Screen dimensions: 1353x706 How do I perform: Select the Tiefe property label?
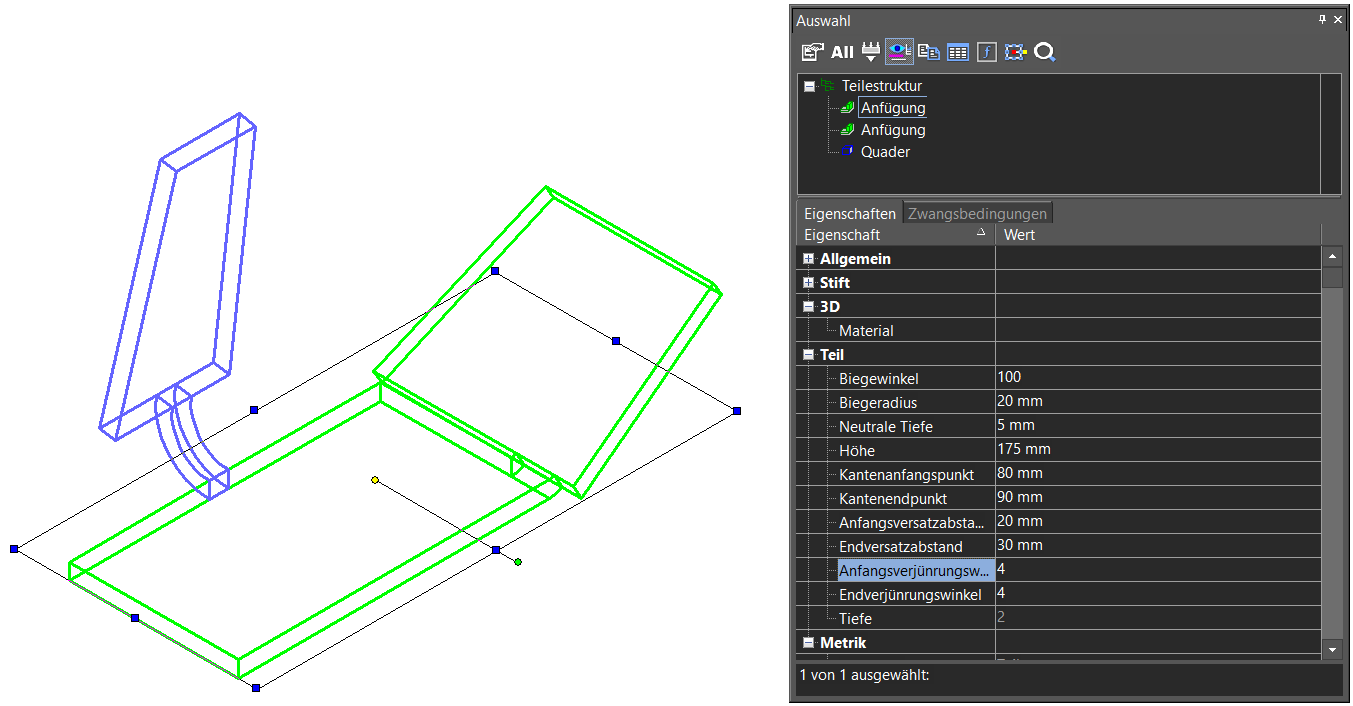click(x=855, y=619)
